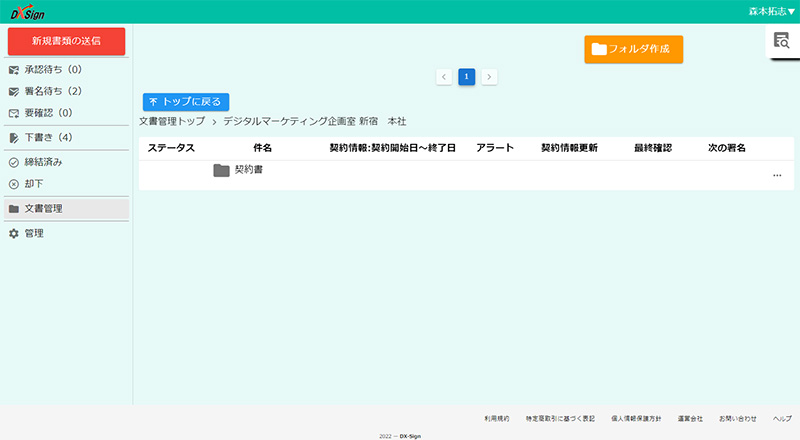
Task: Open 運営会社 footer link
Action: (690, 419)
